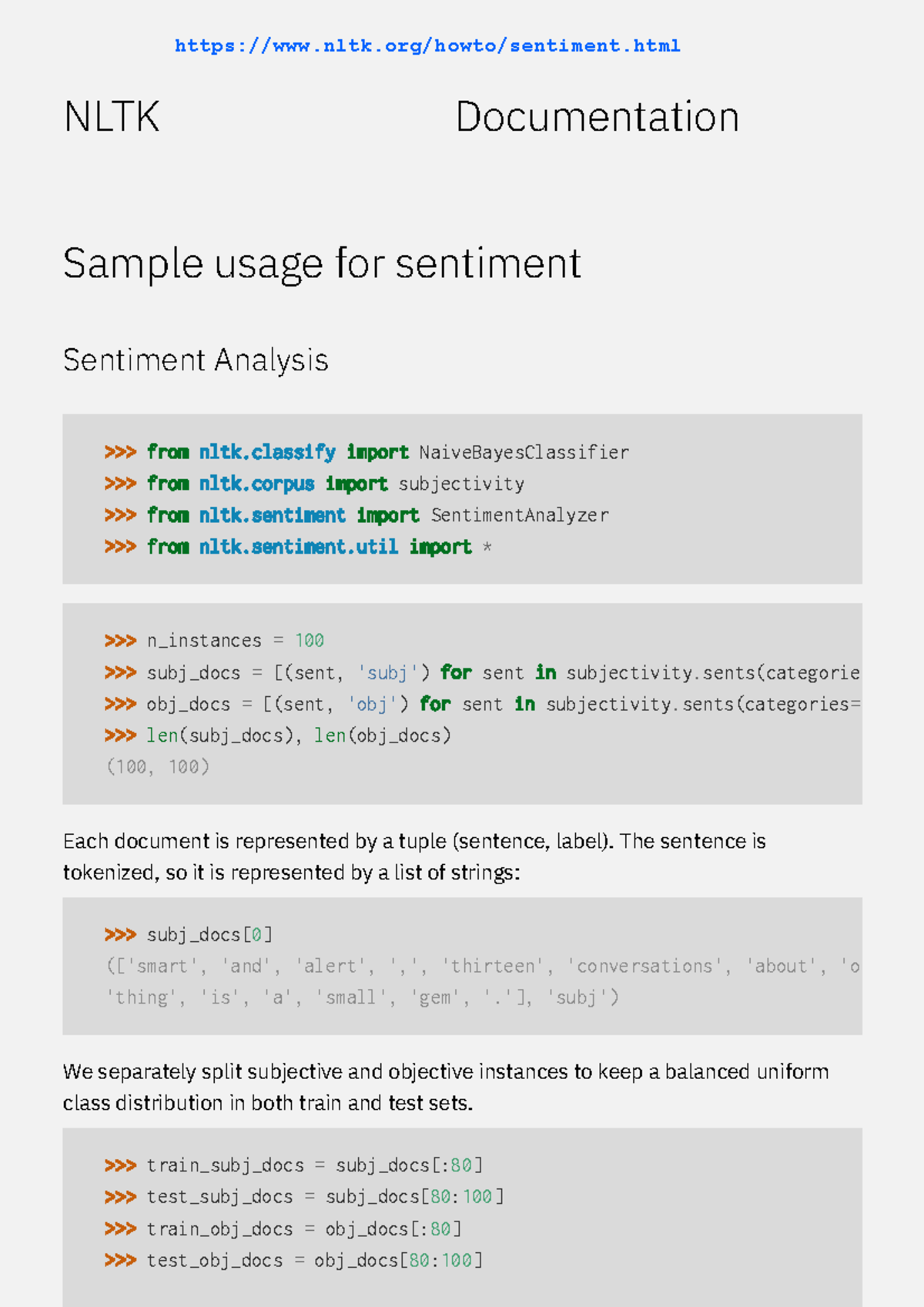Click the len(subj_docs), len(obj_docs) line

coord(278,736)
